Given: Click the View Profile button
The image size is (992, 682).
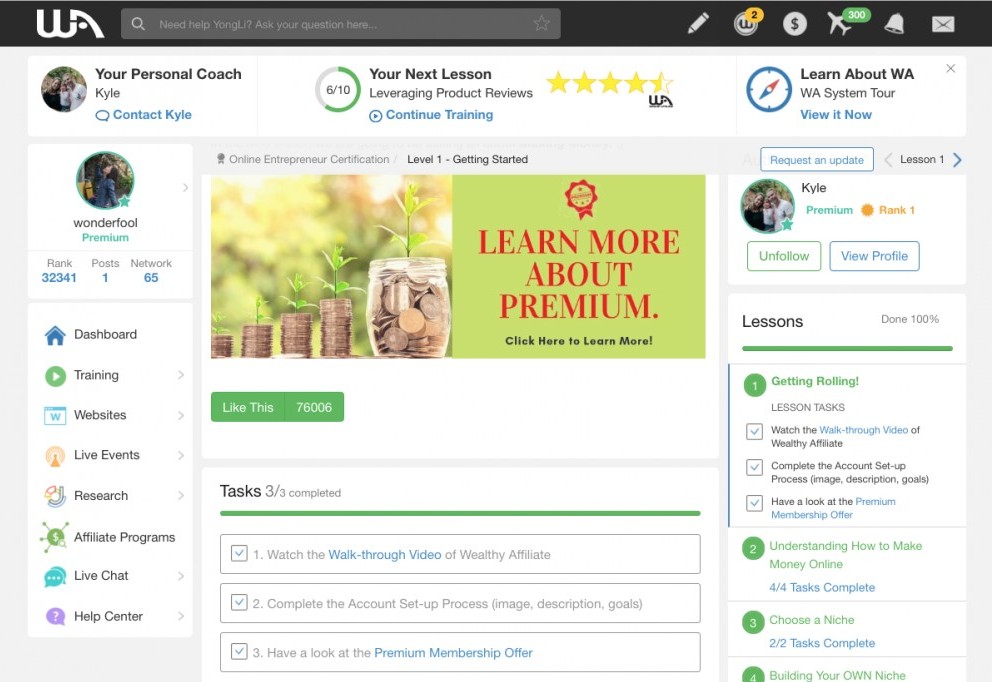Looking at the screenshot, I should [x=874, y=256].
